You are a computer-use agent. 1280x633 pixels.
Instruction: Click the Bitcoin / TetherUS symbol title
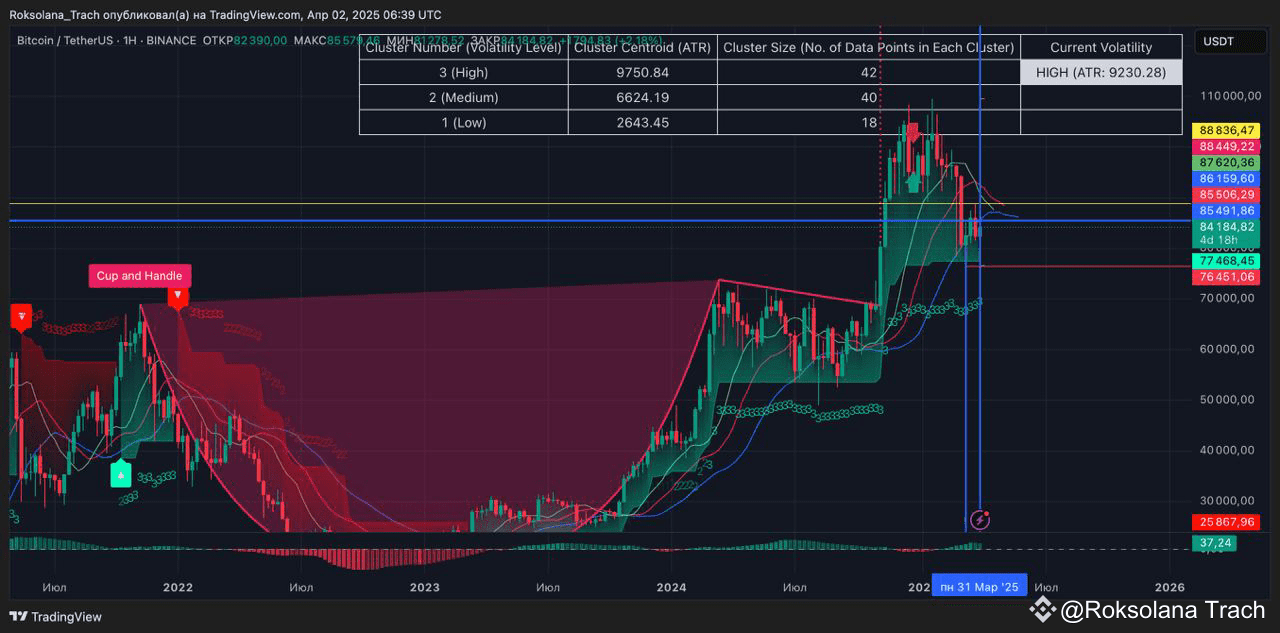point(63,41)
